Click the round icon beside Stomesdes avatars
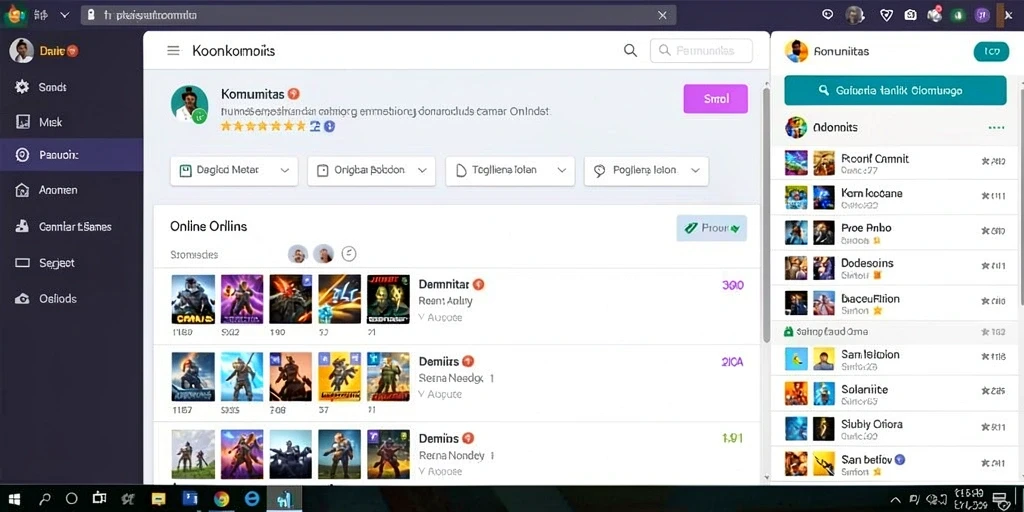The height and width of the screenshot is (512, 1024). point(349,254)
